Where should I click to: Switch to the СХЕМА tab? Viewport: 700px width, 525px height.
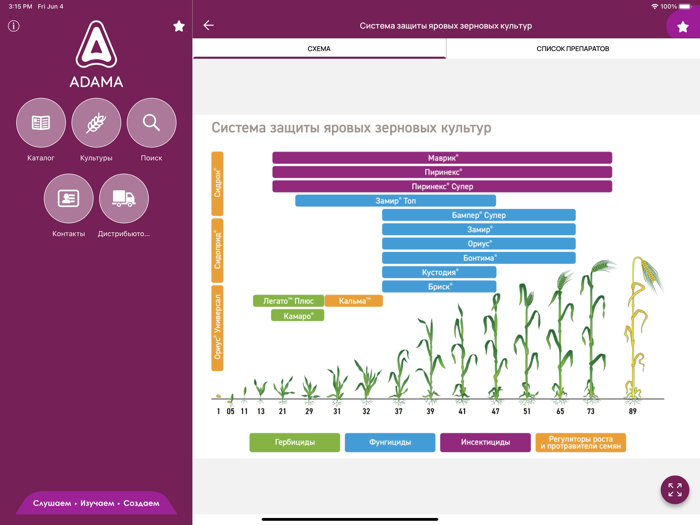pyautogui.click(x=319, y=49)
